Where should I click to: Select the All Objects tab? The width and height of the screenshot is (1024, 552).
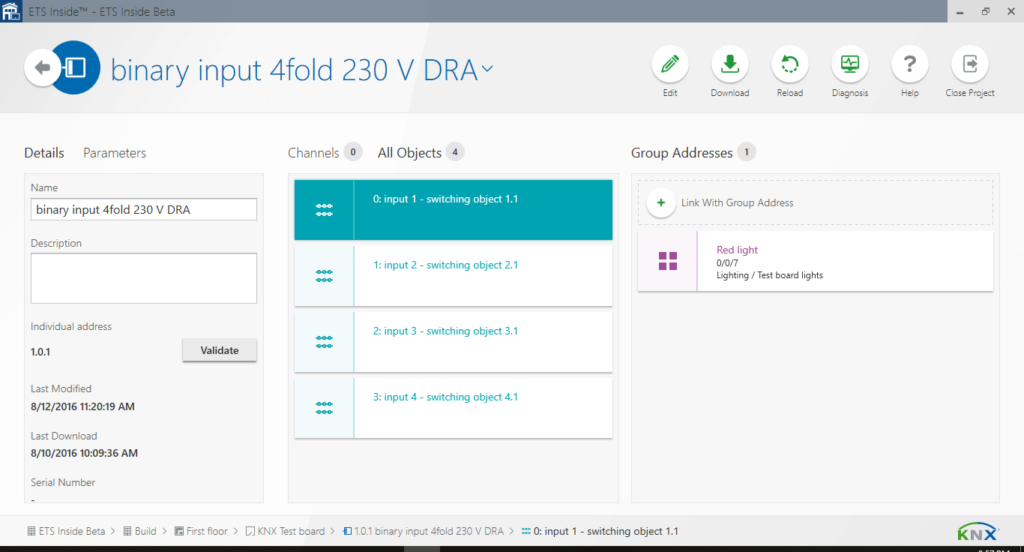pyautogui.click(x=409, y=153)
